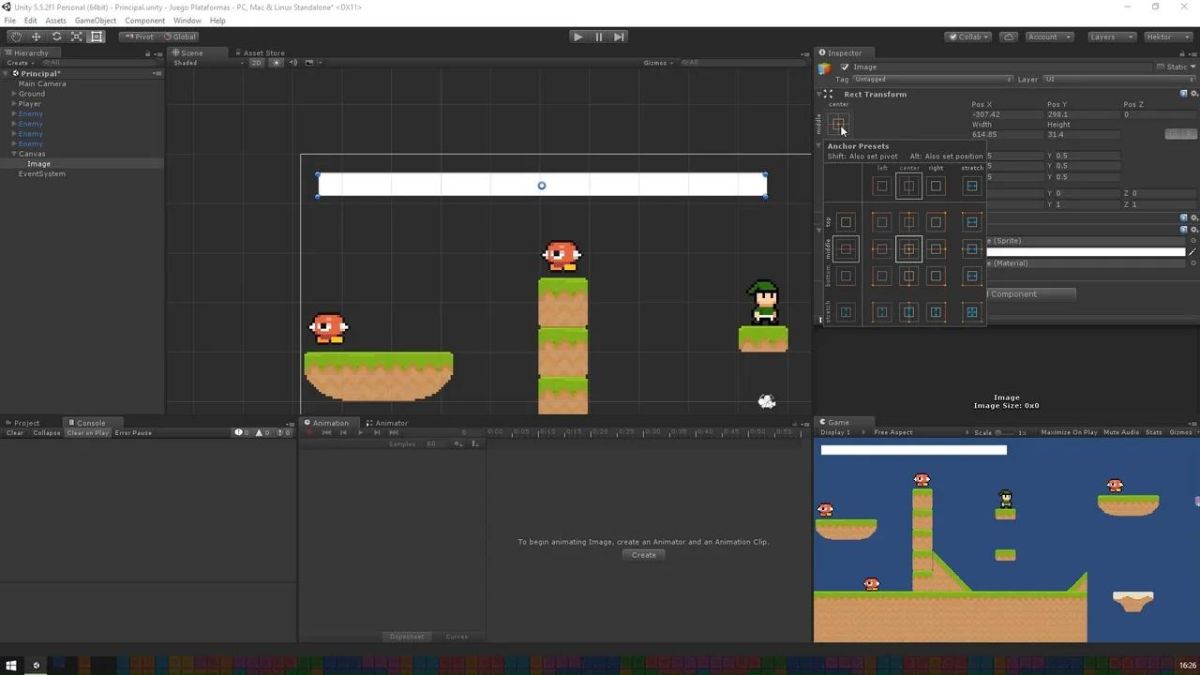Open the Layers dropdown in toolbar
Image resolution: width=1200 pixels, height=675 pixels.
click(1110, 37)
